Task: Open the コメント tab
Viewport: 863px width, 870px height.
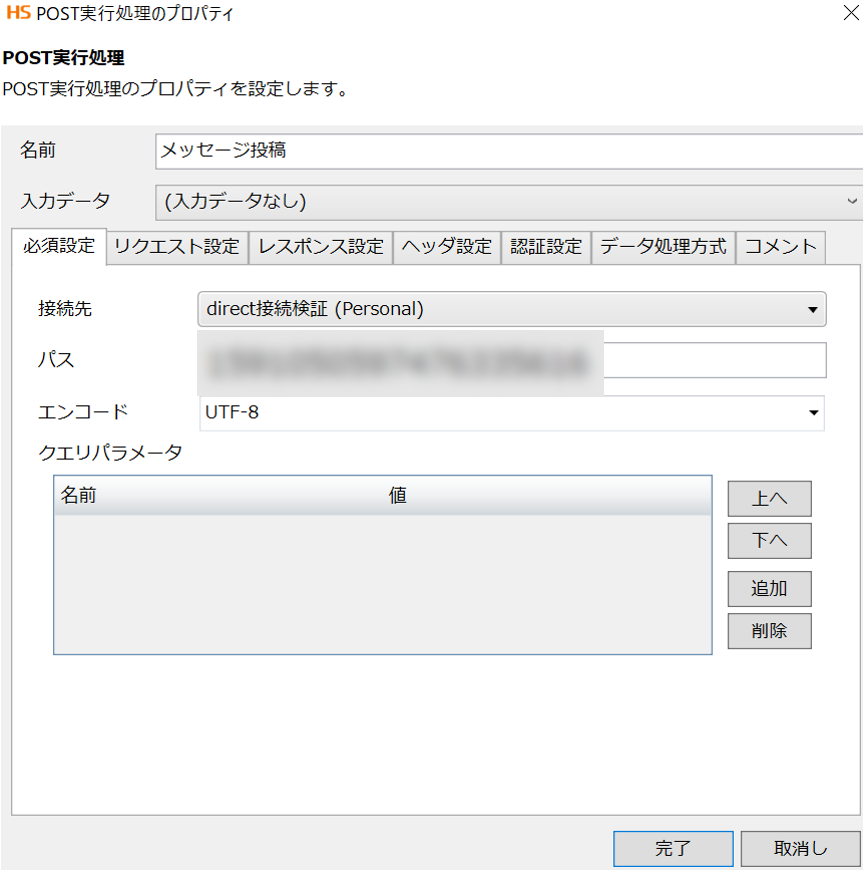Action: (780, 247)
